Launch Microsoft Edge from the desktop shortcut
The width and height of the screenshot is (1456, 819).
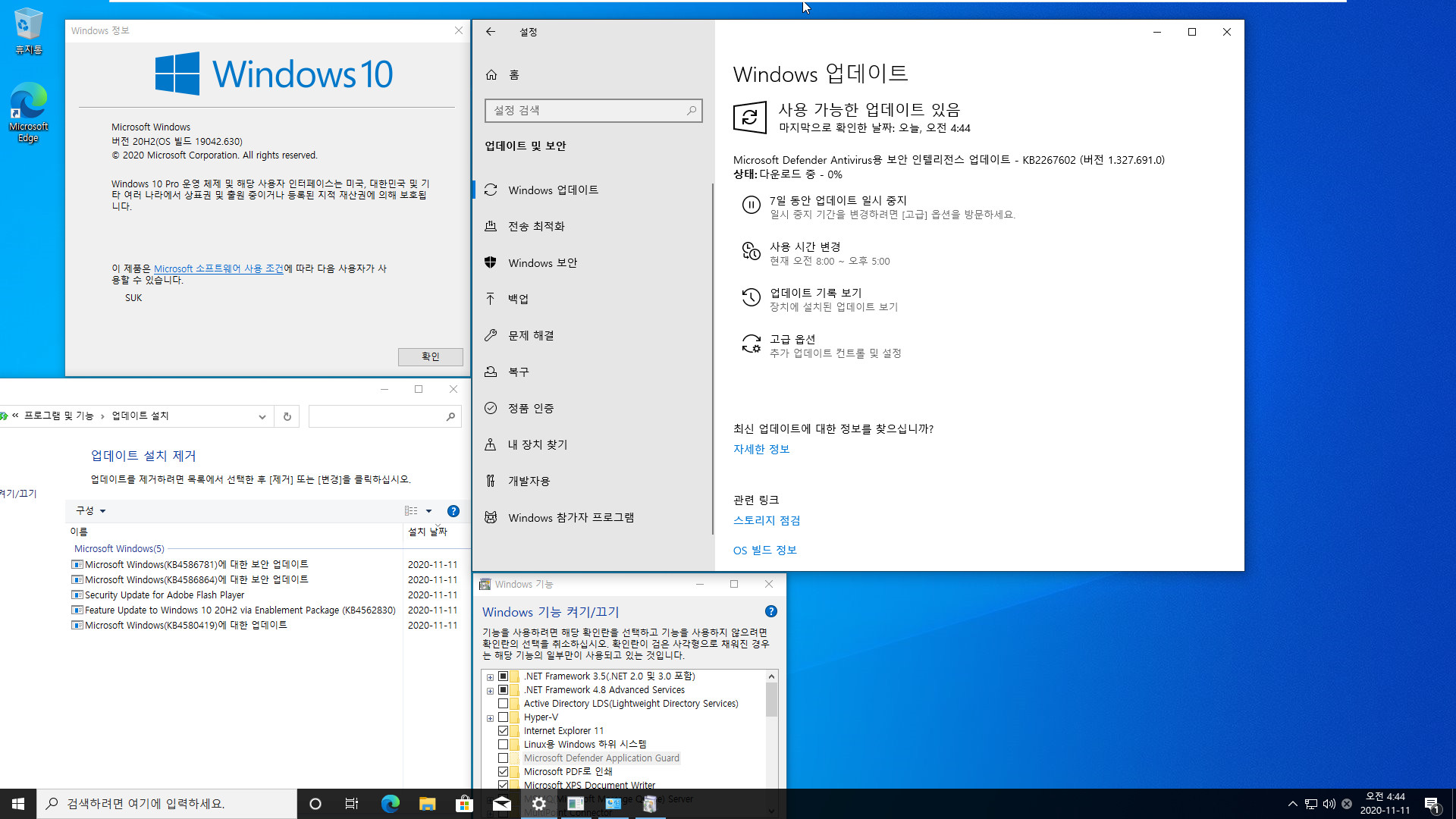pyautogui.click(x=28, y=112)
